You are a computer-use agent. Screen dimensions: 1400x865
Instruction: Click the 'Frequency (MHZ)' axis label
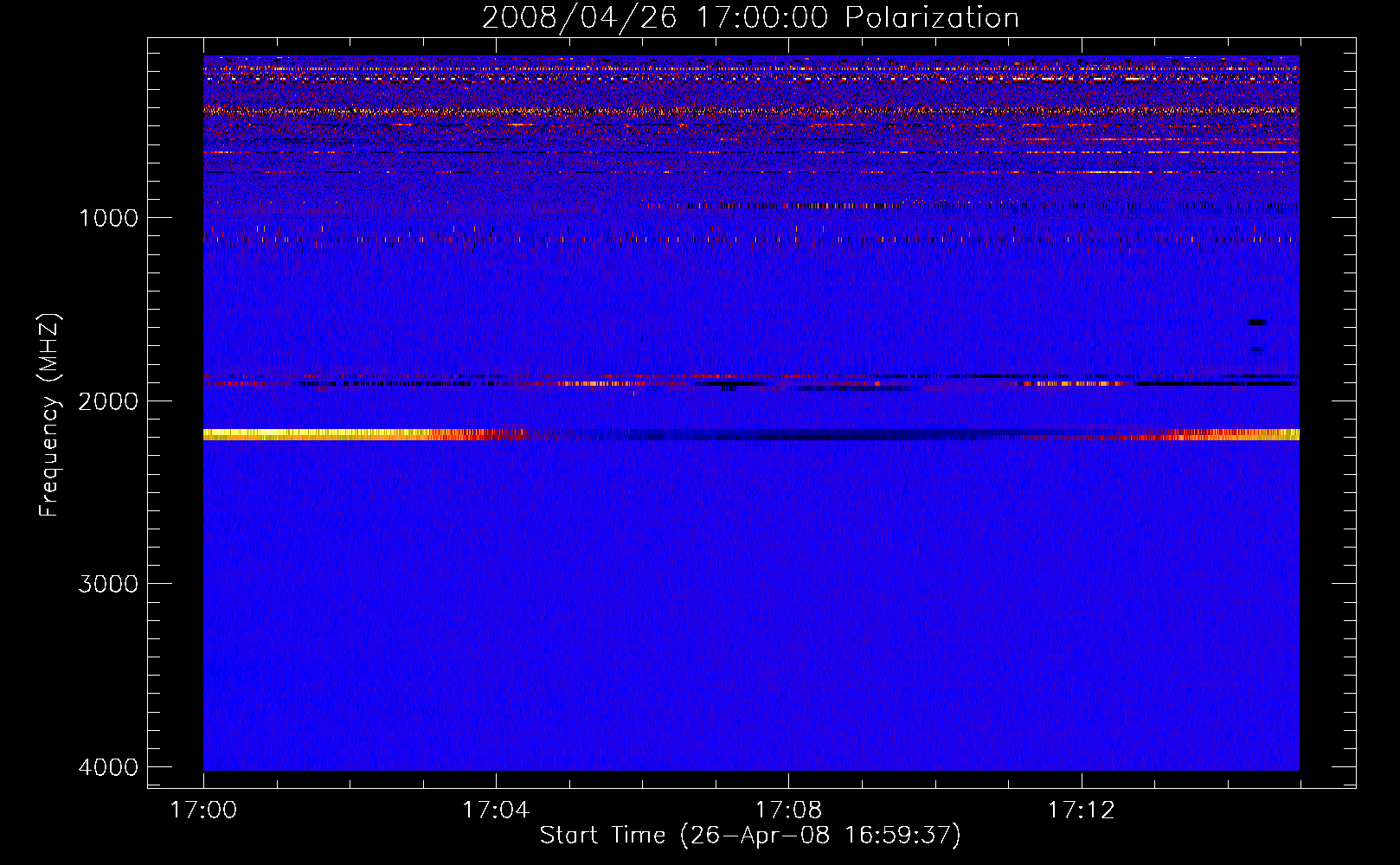point(49,415)
